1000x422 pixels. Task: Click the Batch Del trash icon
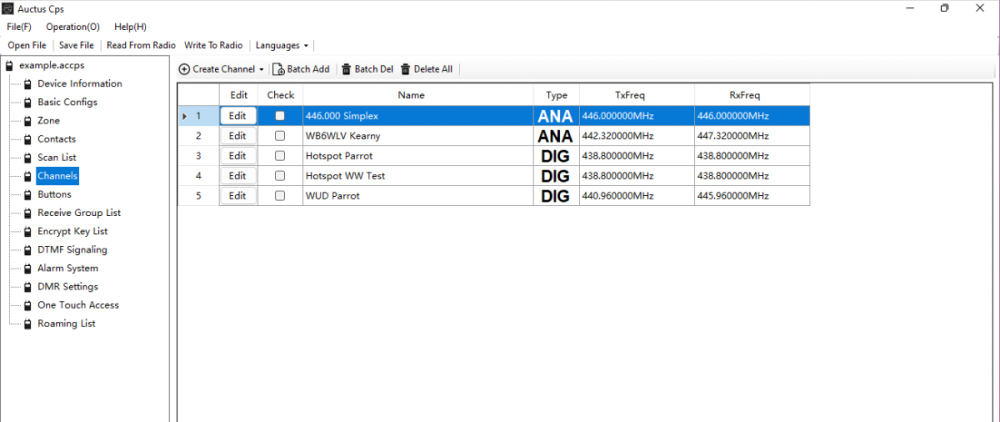pyautogui.click(x=346, y=69)
